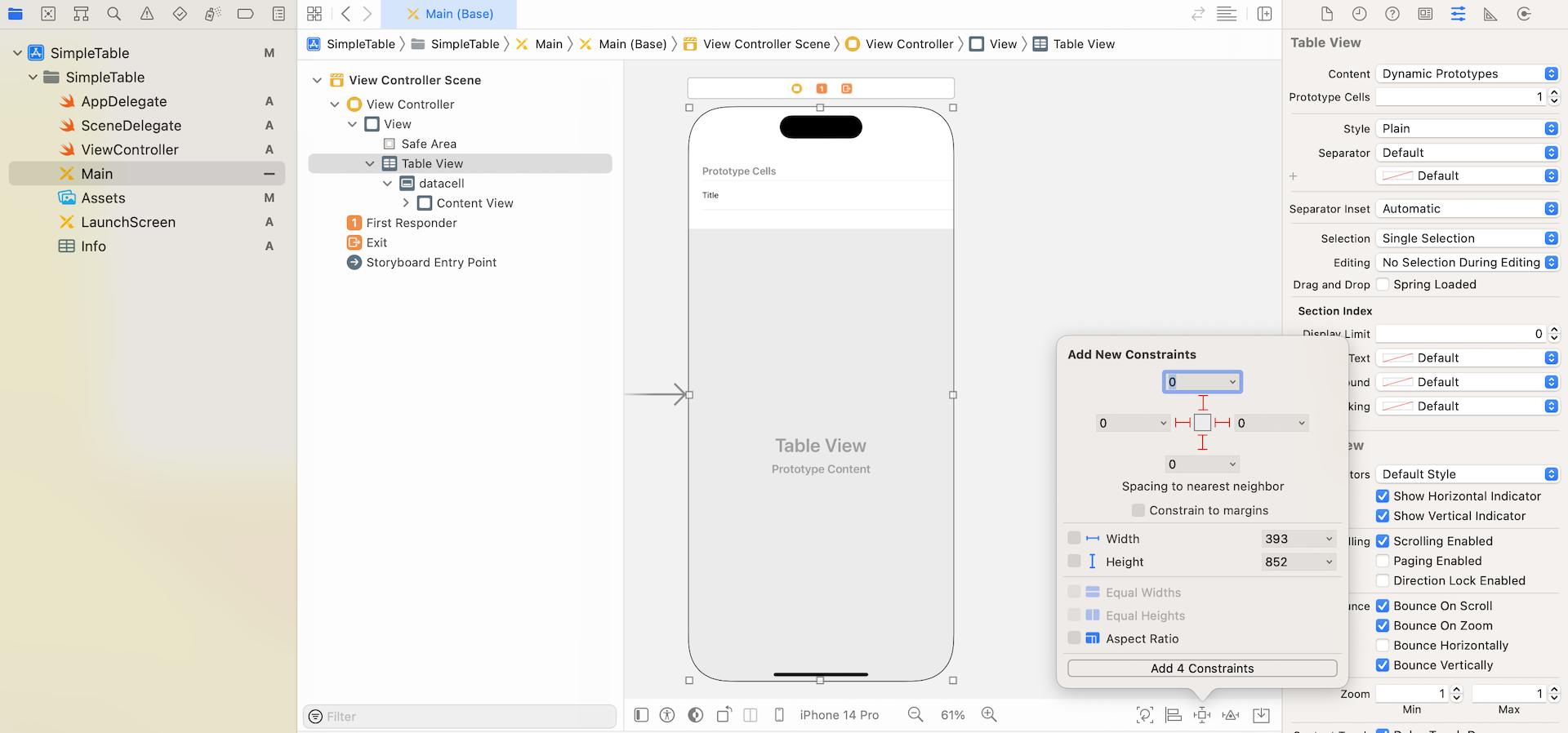
Task: Select View Controller Scene in the jump bar
Action: [x=757, y=44]
